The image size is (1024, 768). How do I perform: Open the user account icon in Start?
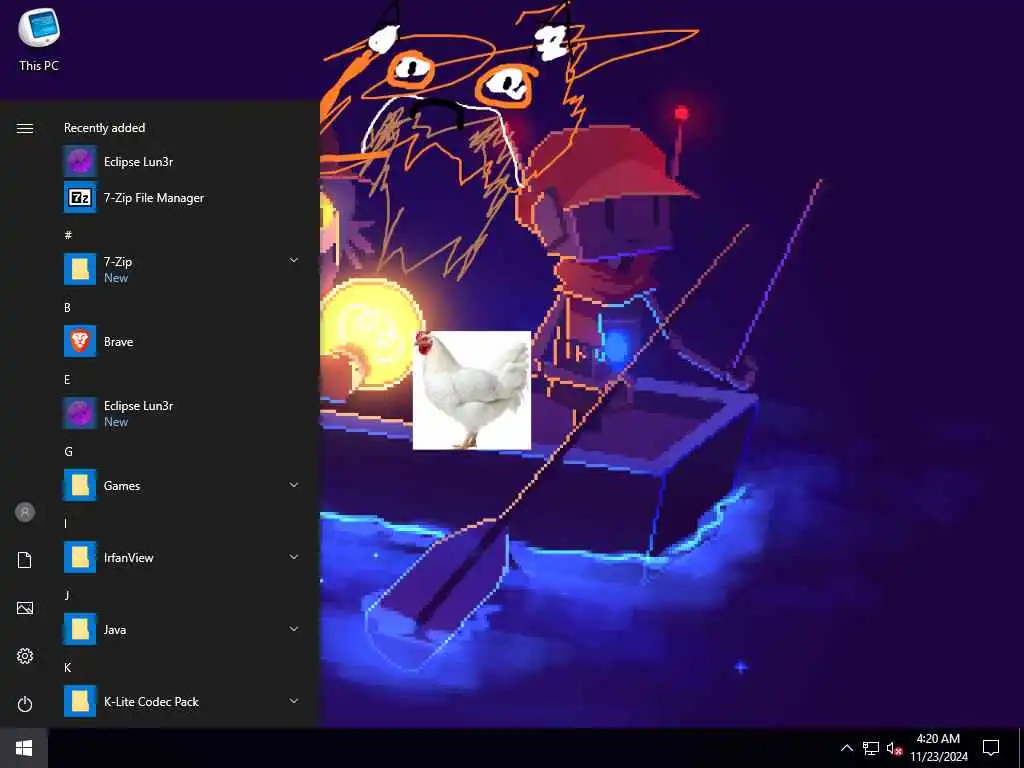point(25,512)
